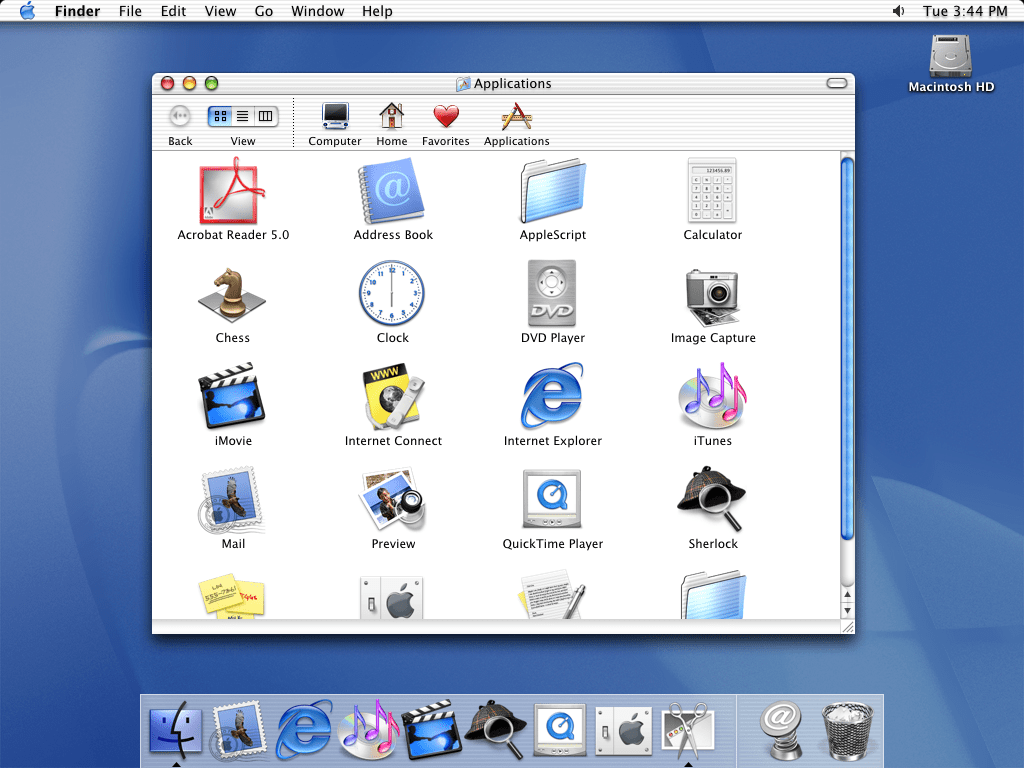Select icon view in the Finder toolbar
The height and width of the screenshot is (768, 1024).
[219, 116]
